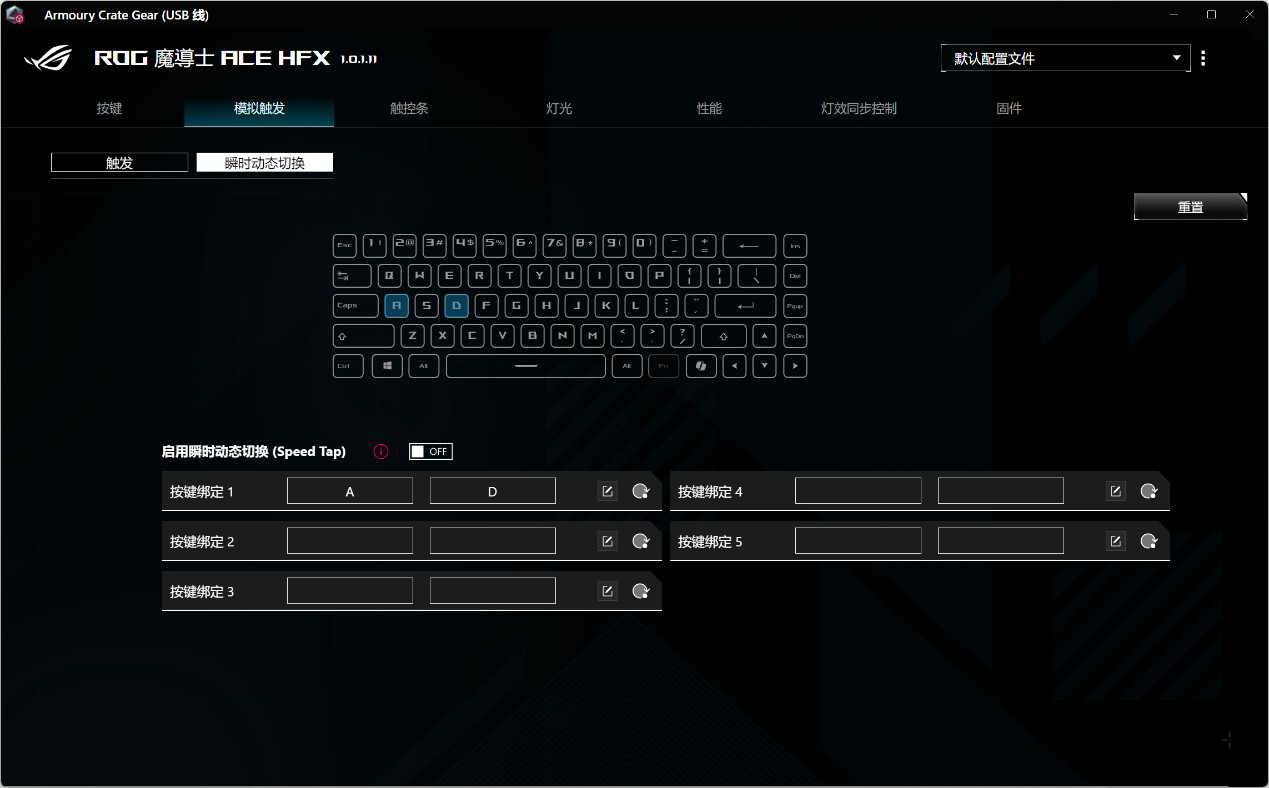The image size is (1269, 788).
Task: Switch to the 固件 tab
Action: [1009, 108]
